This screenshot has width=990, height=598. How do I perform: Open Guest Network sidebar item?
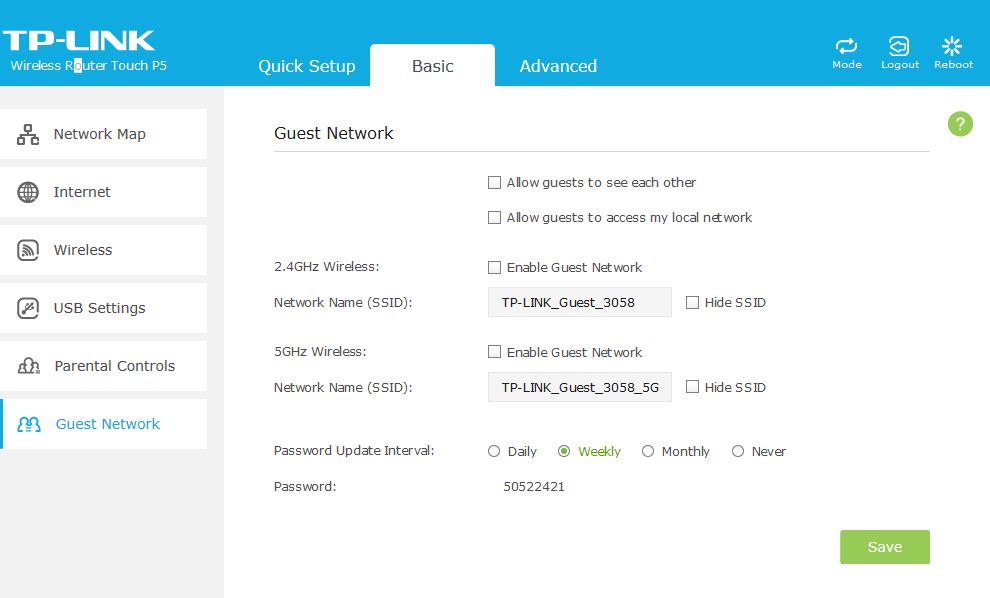(104, 424)
